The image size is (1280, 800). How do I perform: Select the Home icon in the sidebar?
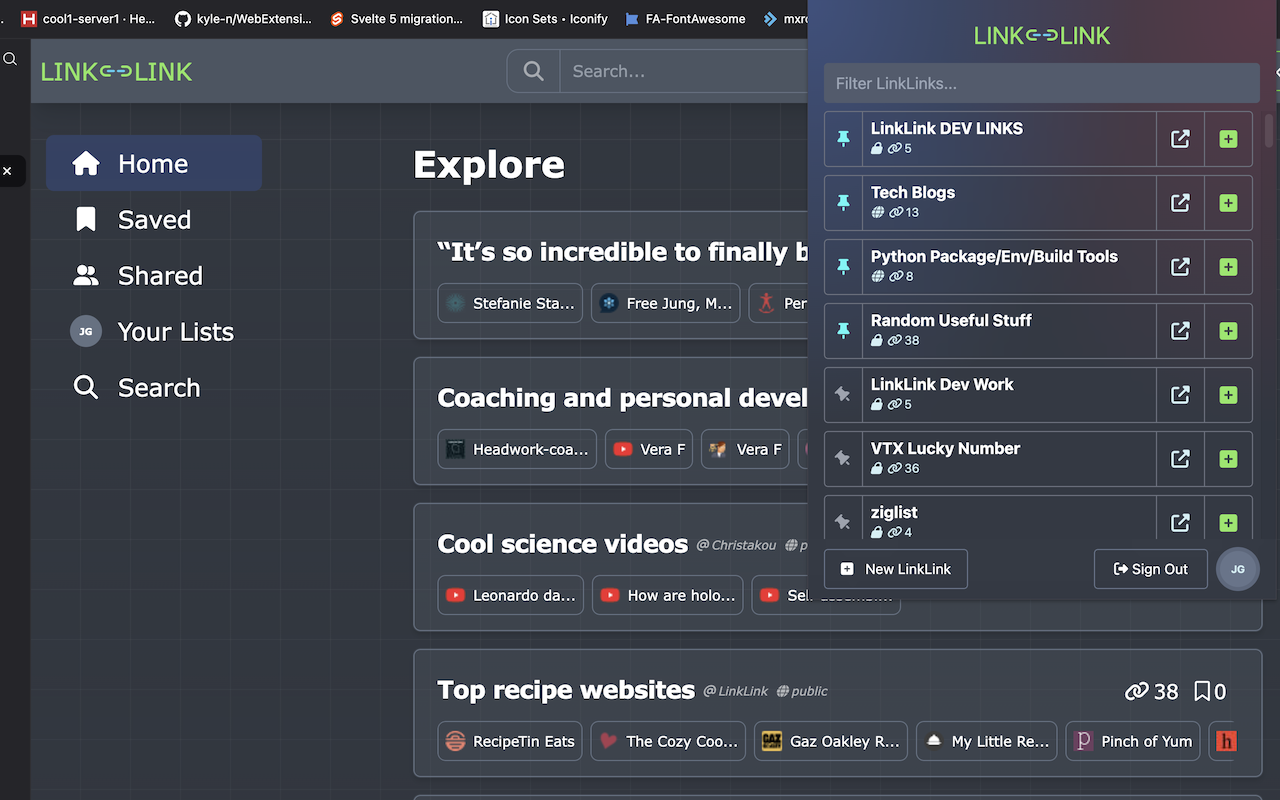[86, 163]
